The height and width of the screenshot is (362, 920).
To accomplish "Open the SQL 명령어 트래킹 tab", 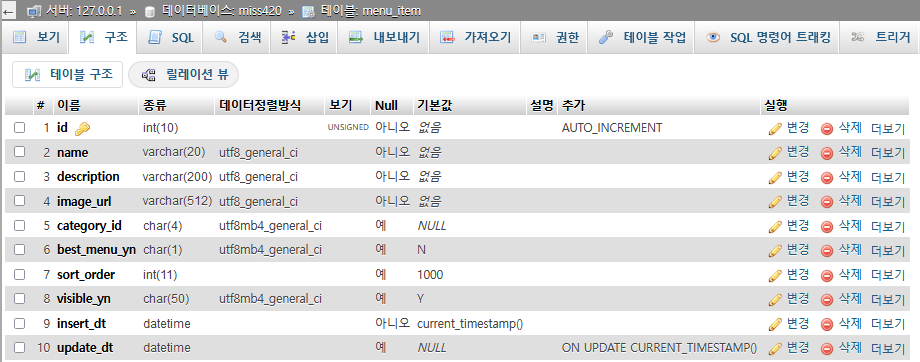I will tap(768, 38).
